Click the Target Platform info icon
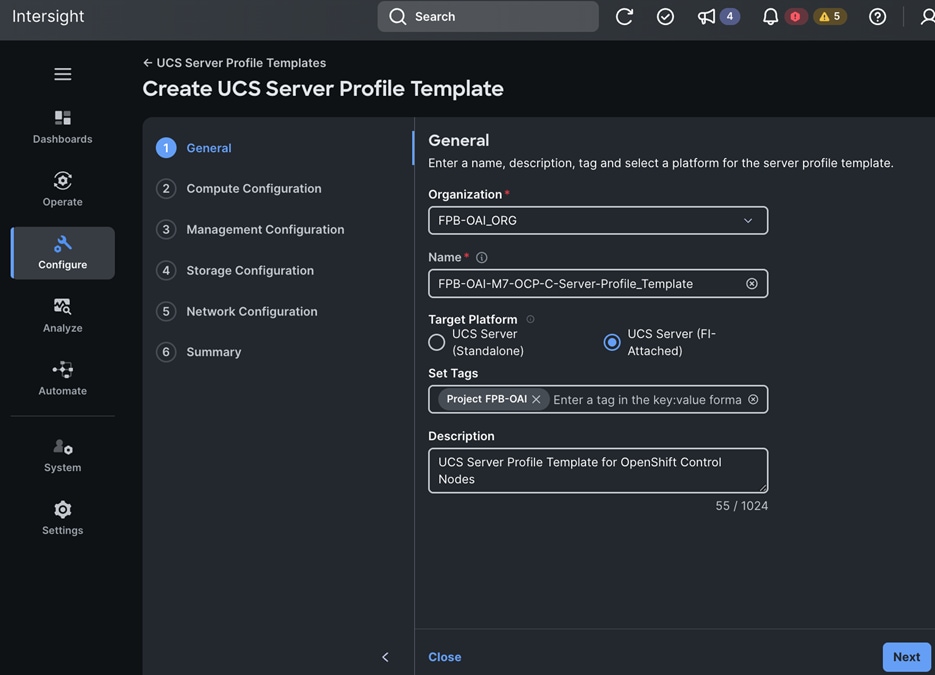The image size is (935, 675). tap(530, 320)
